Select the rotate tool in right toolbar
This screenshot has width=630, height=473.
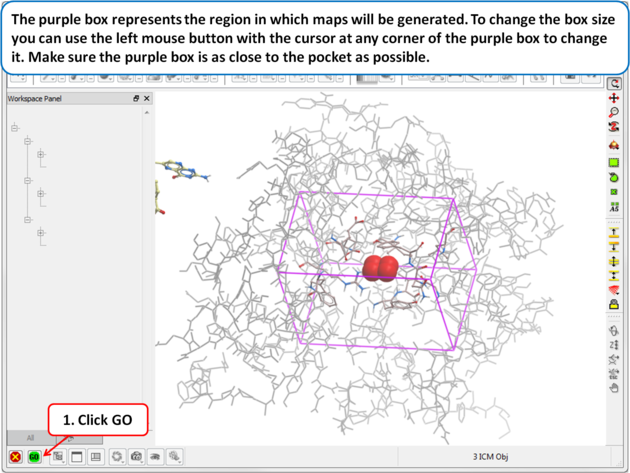click(614, 129)
